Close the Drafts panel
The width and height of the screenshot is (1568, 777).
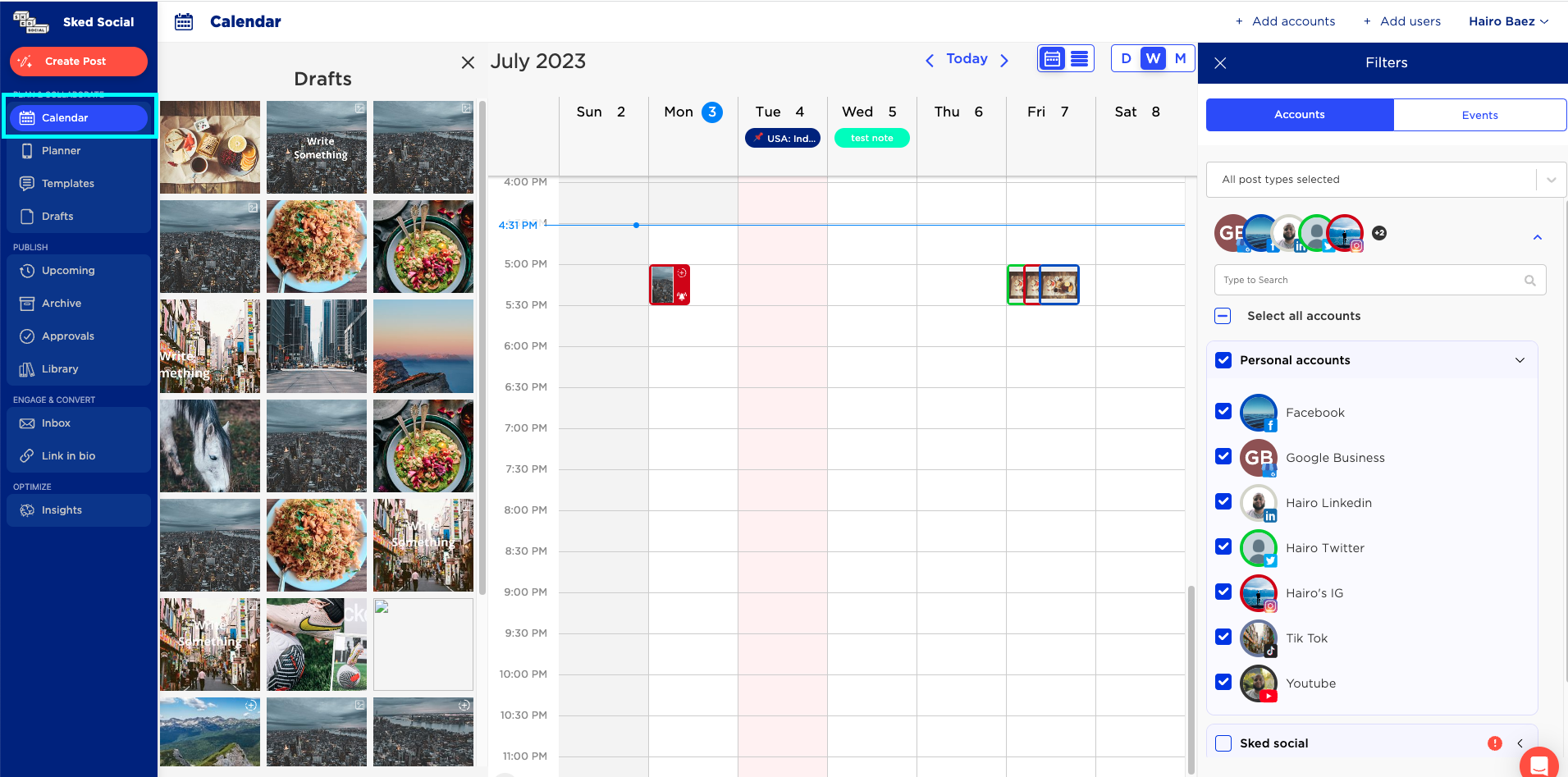(x=468, y=62)
